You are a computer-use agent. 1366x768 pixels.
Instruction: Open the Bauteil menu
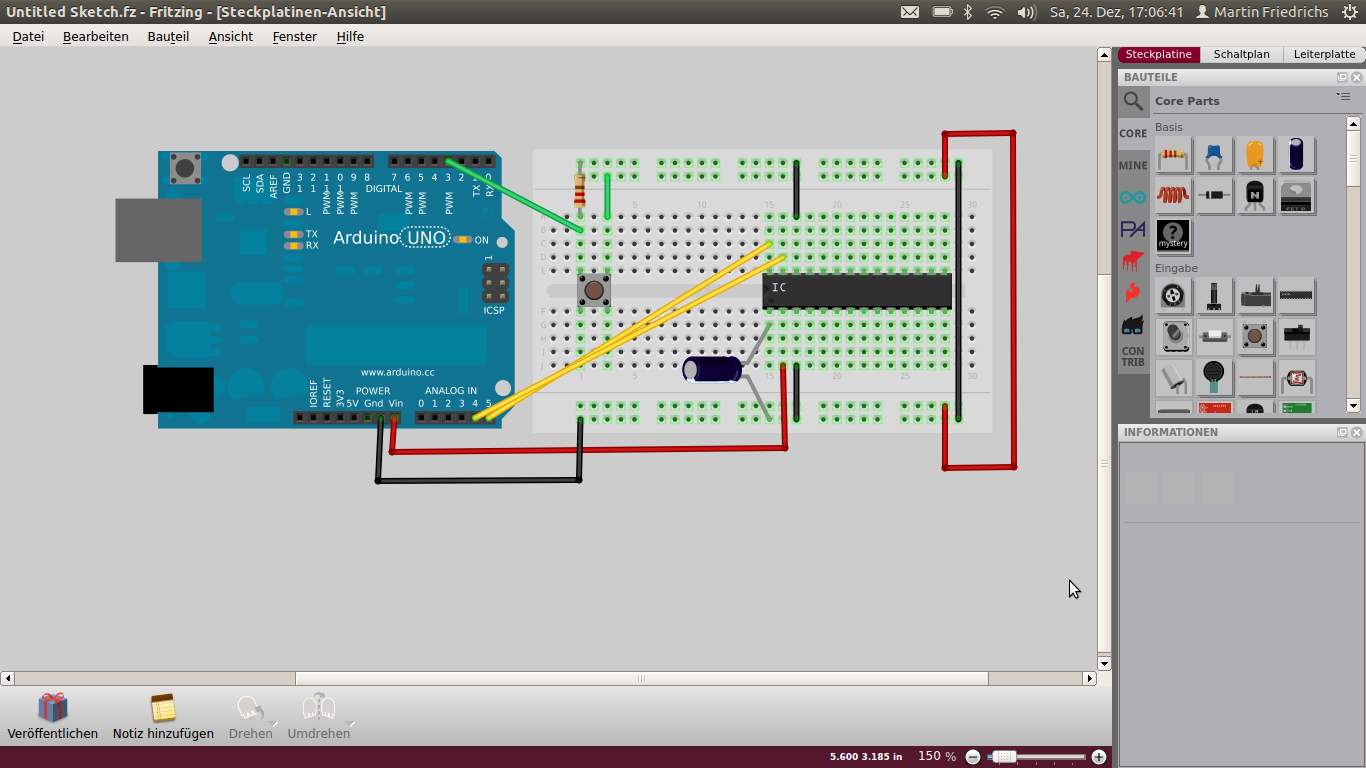(168, 36)
